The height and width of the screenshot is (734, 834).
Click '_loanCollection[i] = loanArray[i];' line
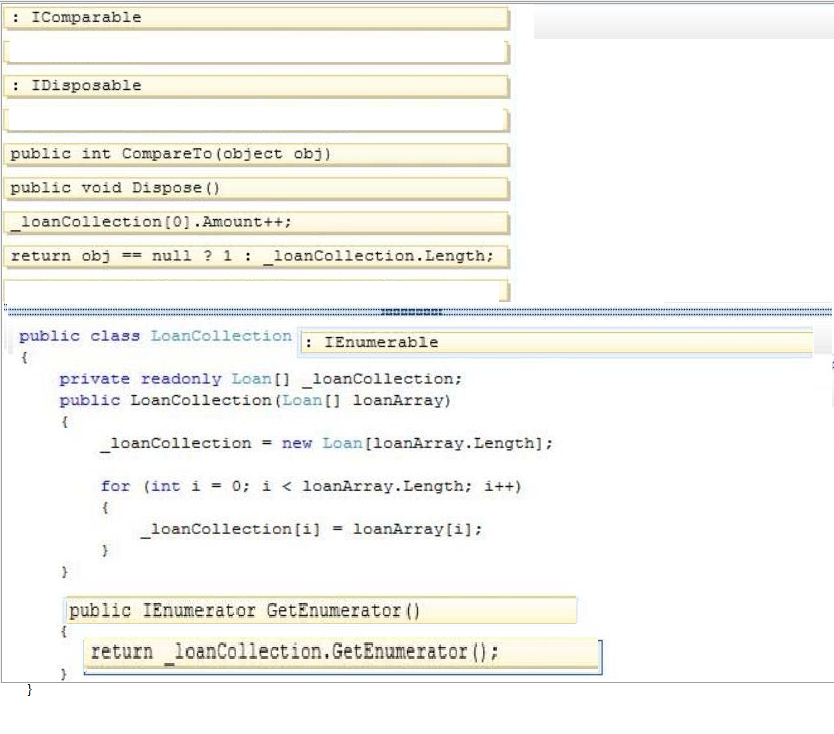[x=312, y=529]
